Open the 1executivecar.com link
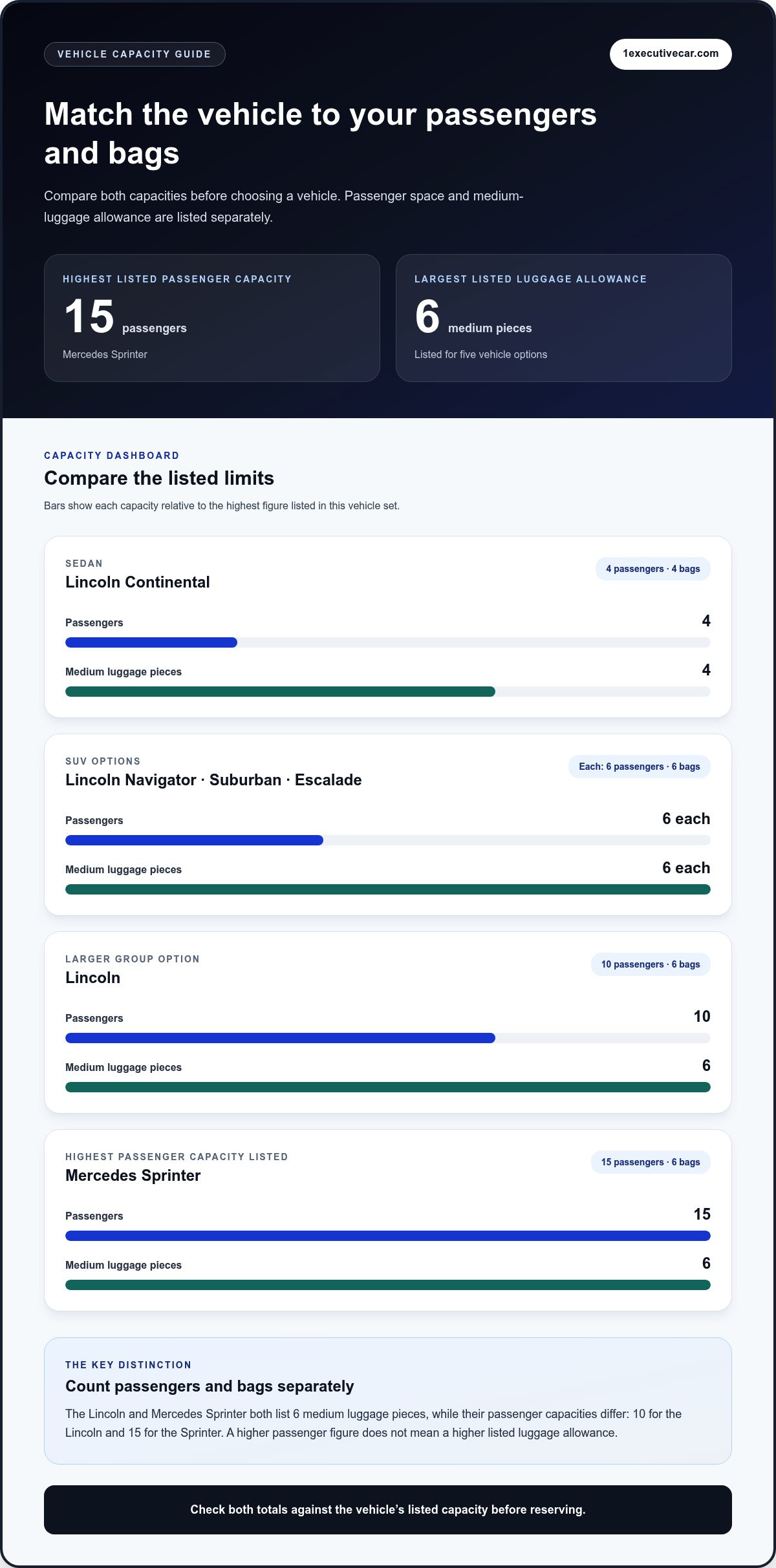 click(671, 54)
